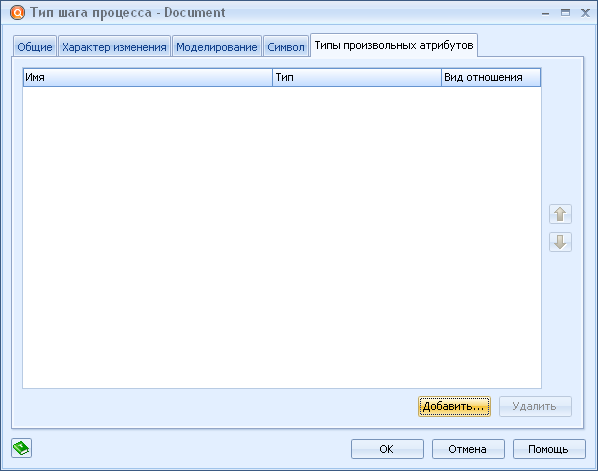Click the Вид отношения column header

[x=491, y=77]
